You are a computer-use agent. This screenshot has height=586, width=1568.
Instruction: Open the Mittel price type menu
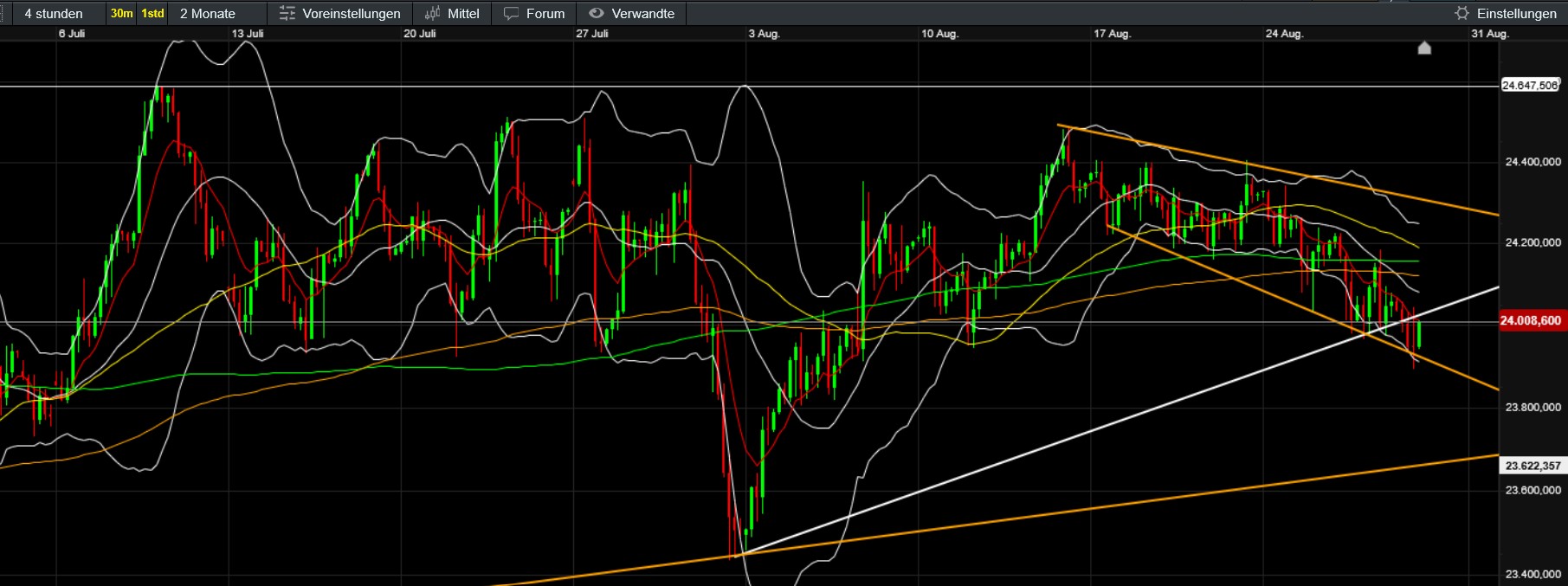tap(453, 13)
